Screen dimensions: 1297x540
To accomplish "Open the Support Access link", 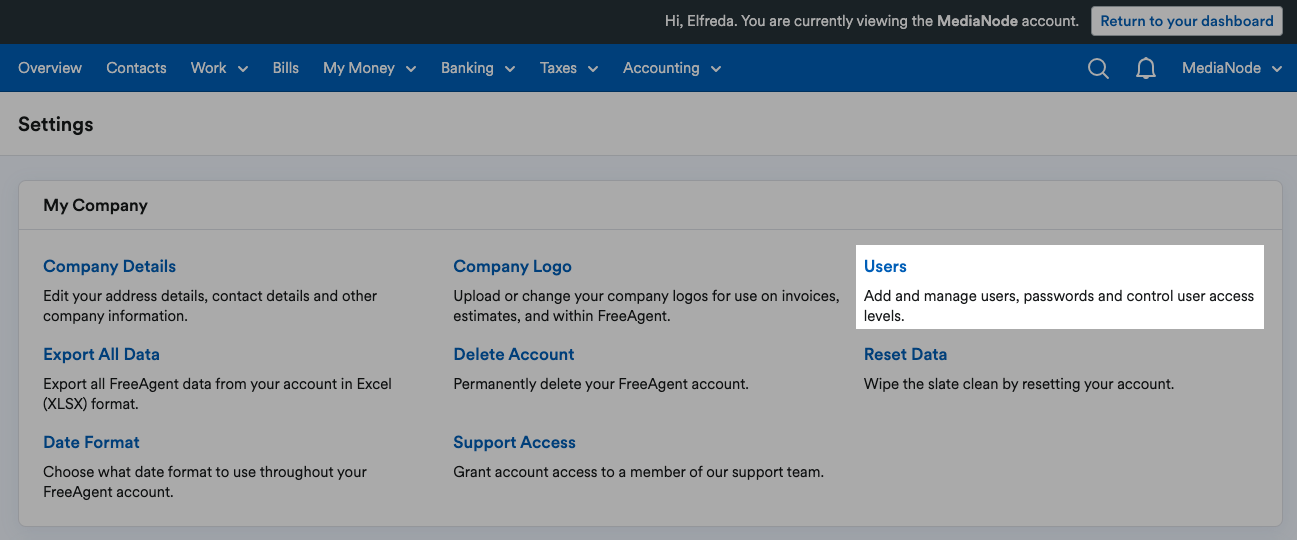I will tap(514, 442).
